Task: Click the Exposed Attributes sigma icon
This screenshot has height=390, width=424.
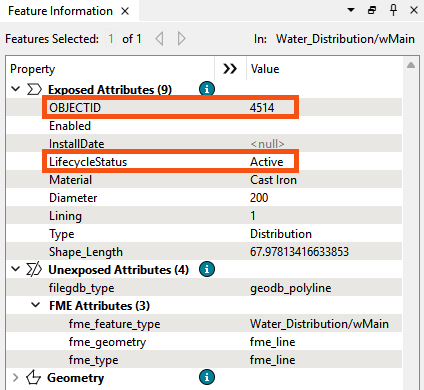Action: click(x=34, y=89)
